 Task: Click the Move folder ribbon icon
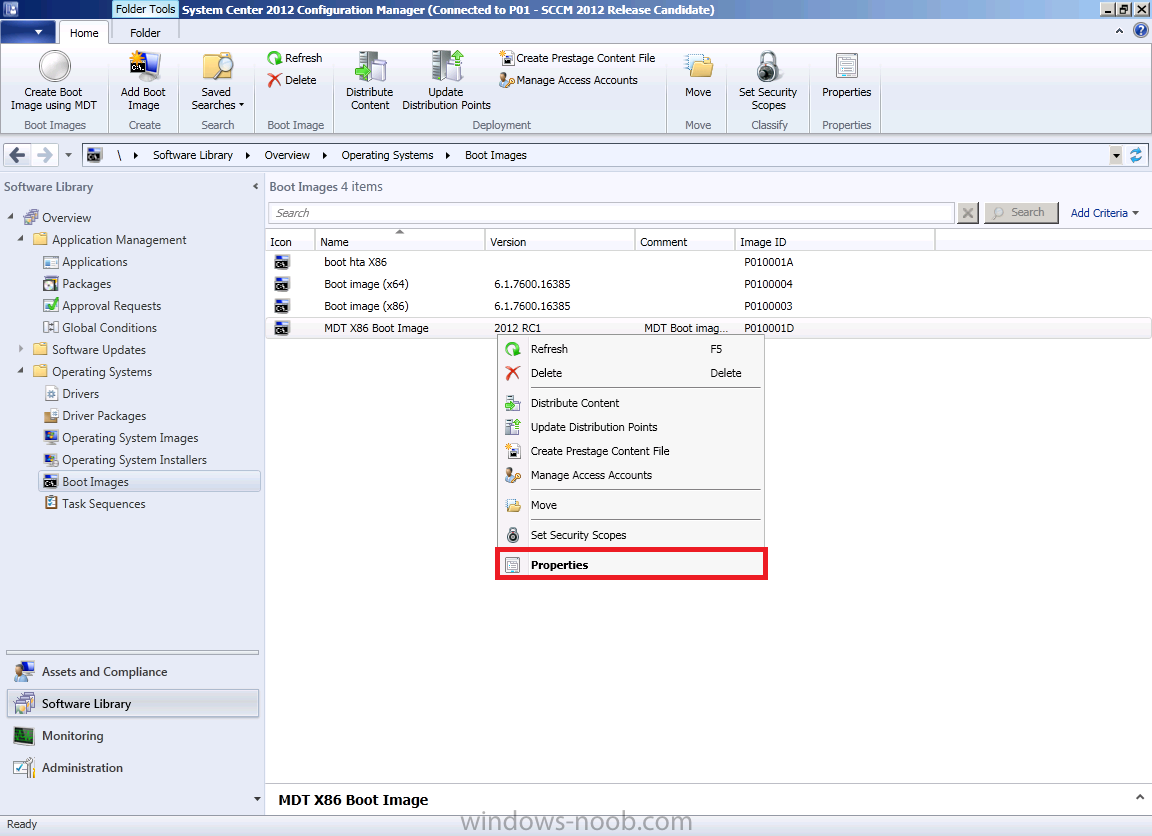[698, 66]
